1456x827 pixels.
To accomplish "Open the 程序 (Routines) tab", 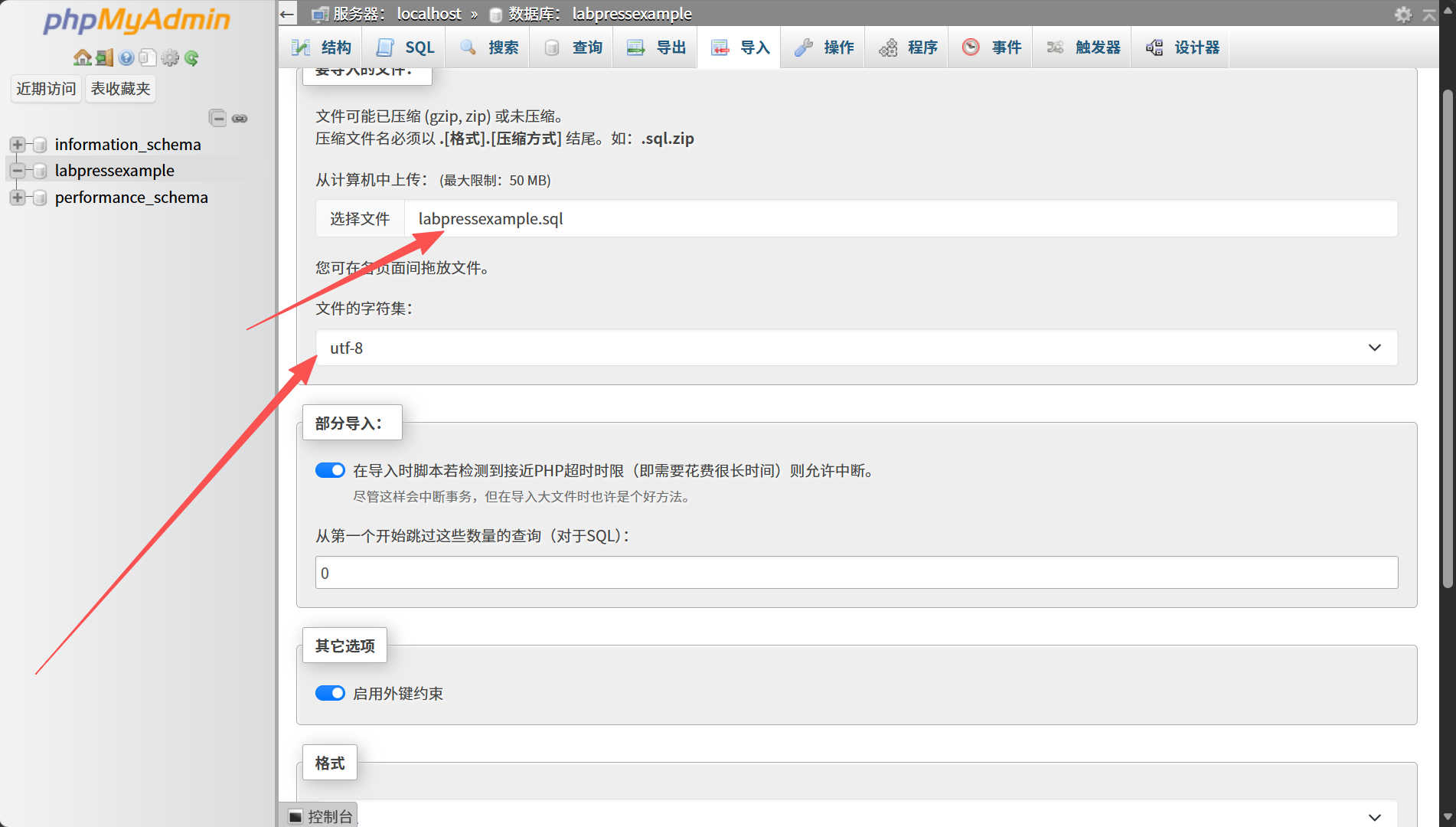I will [907, 47].
